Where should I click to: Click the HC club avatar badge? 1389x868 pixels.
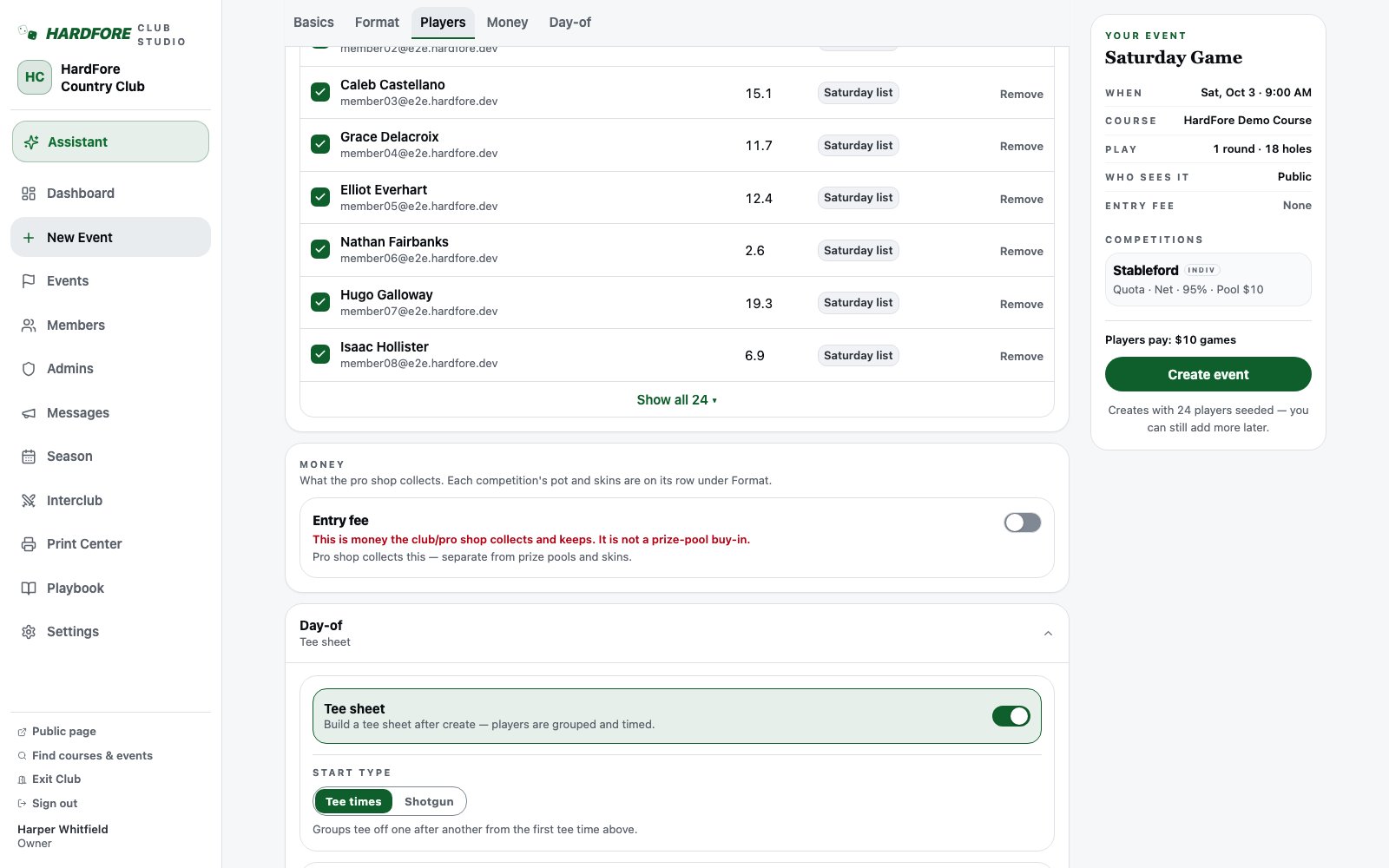tap(35, 77)
